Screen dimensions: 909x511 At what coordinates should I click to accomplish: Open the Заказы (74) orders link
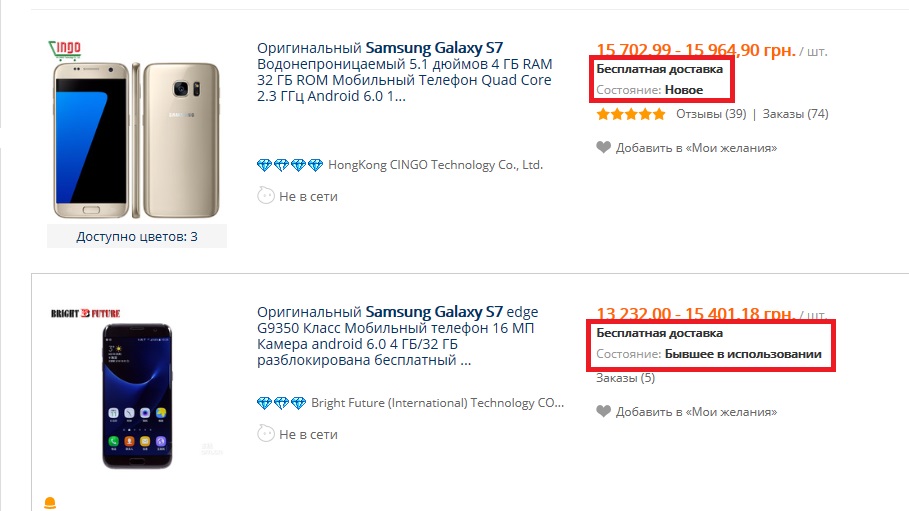pos(795,114)
